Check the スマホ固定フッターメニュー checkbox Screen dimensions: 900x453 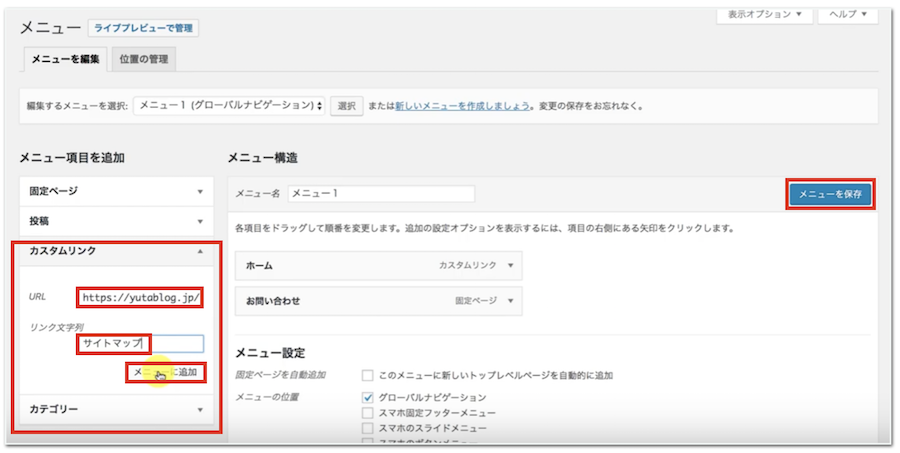tap(368, 413)
